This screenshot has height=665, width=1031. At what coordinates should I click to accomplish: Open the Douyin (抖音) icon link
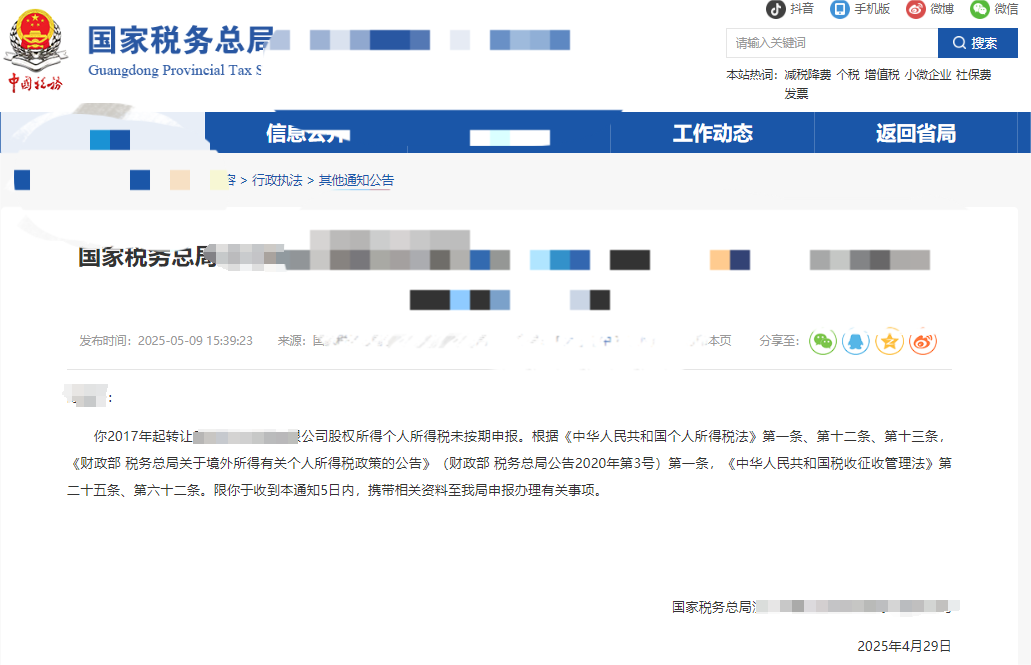pyautogui.click(x=775, y=9)
